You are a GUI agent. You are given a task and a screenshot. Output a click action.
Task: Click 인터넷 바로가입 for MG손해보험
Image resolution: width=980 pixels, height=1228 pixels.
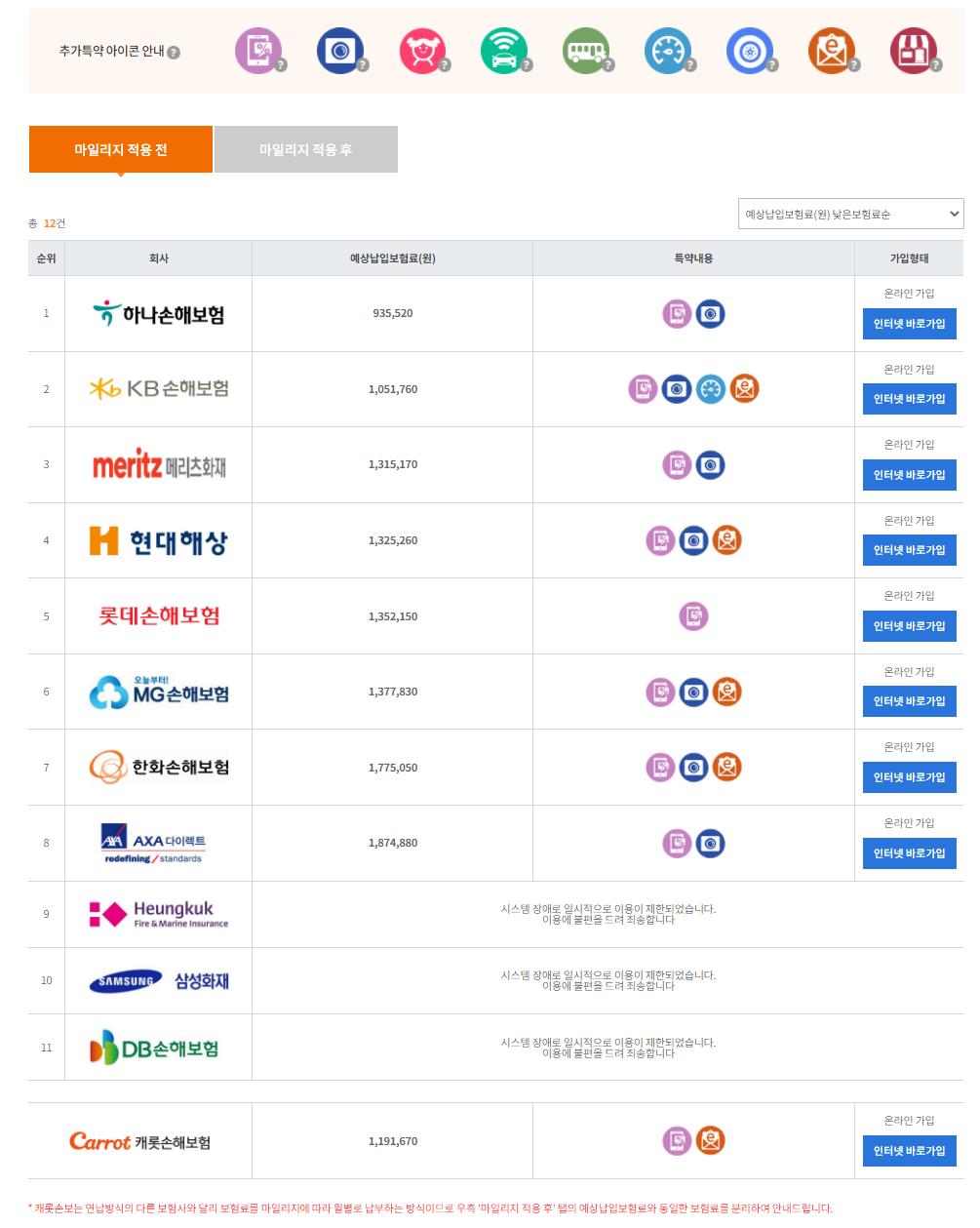(x=909, y=701)
